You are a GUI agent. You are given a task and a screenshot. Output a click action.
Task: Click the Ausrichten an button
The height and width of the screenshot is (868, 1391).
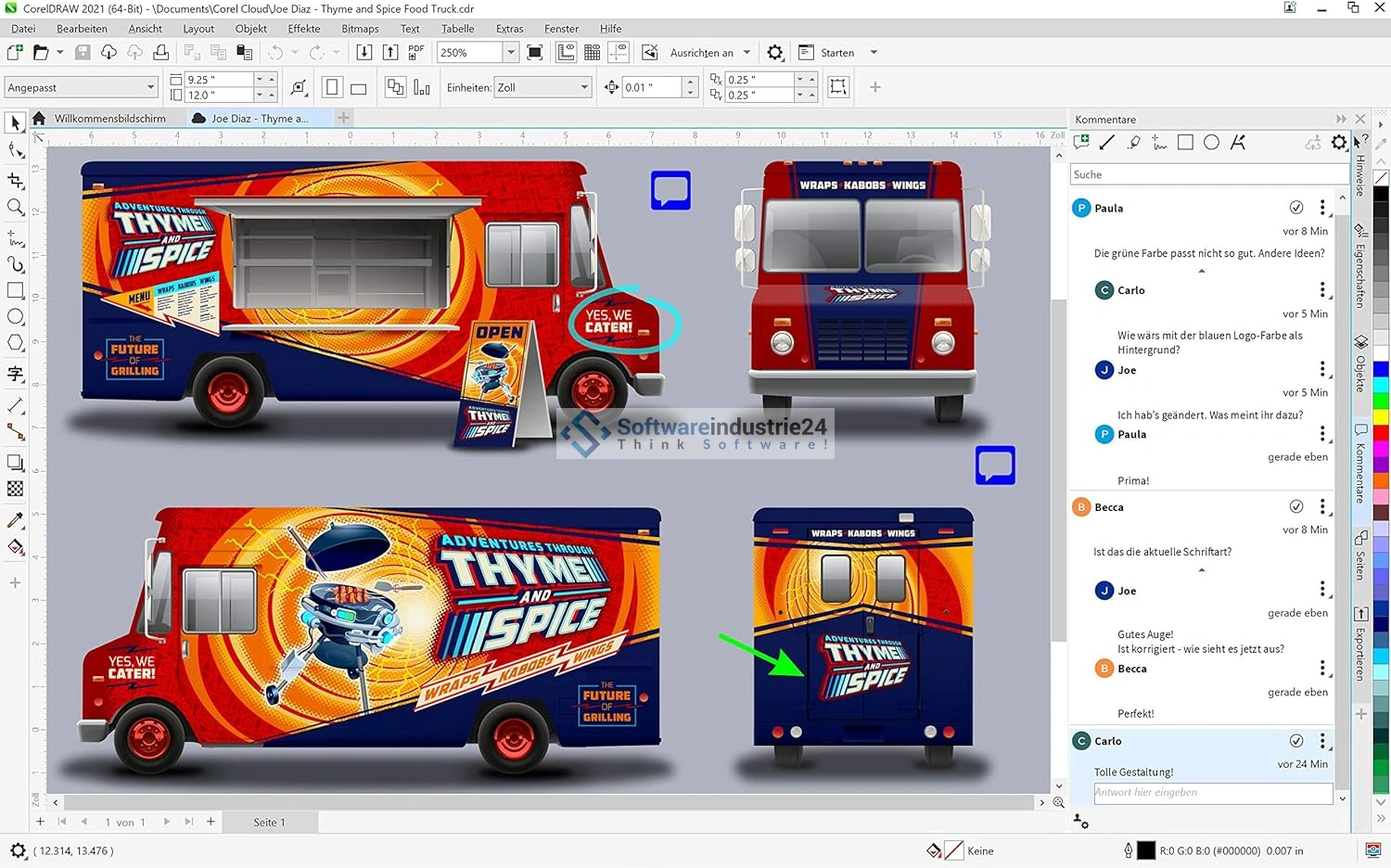tap(701, 53)
